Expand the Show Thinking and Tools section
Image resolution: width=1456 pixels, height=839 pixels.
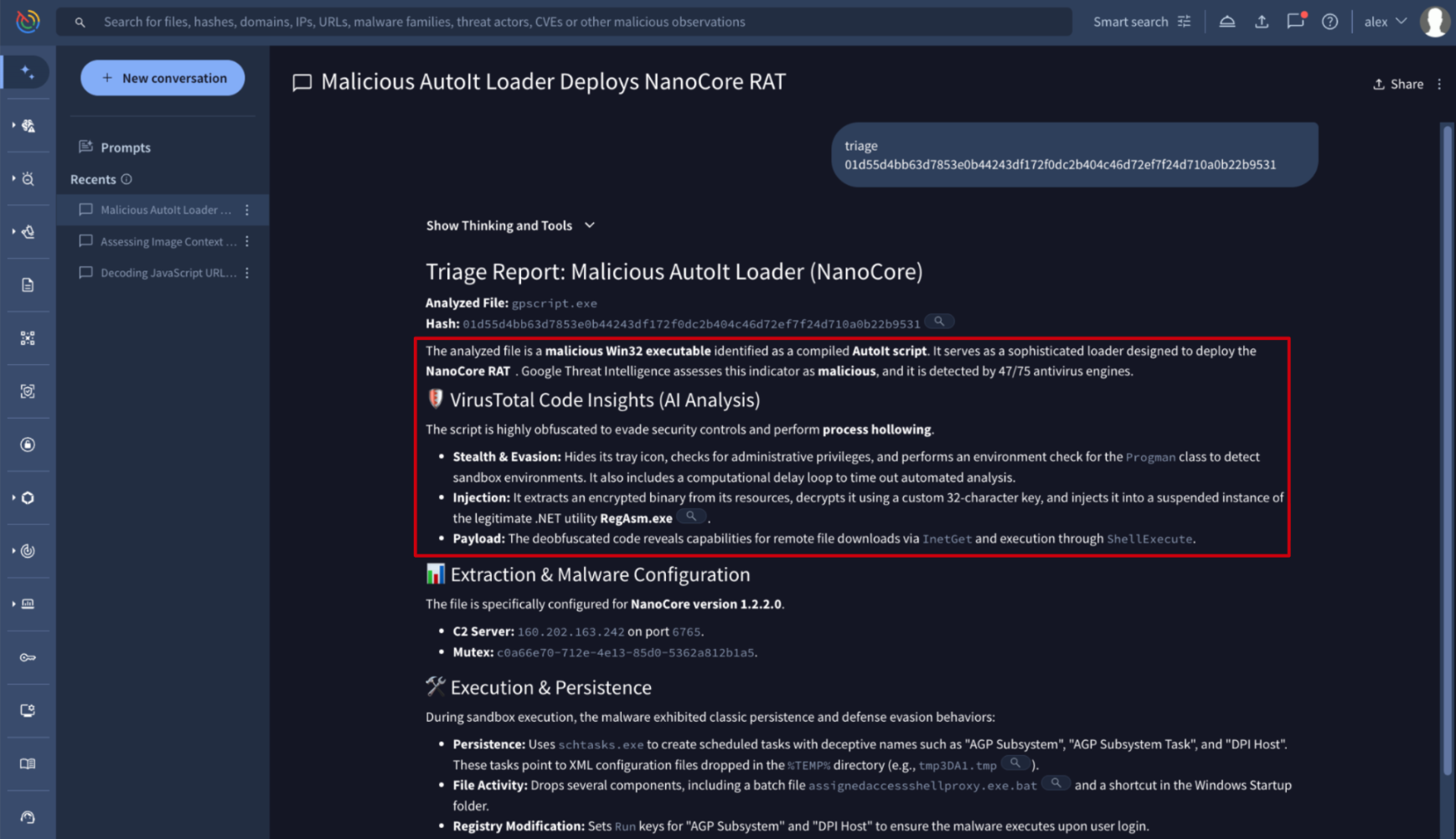tap(510, 225)
